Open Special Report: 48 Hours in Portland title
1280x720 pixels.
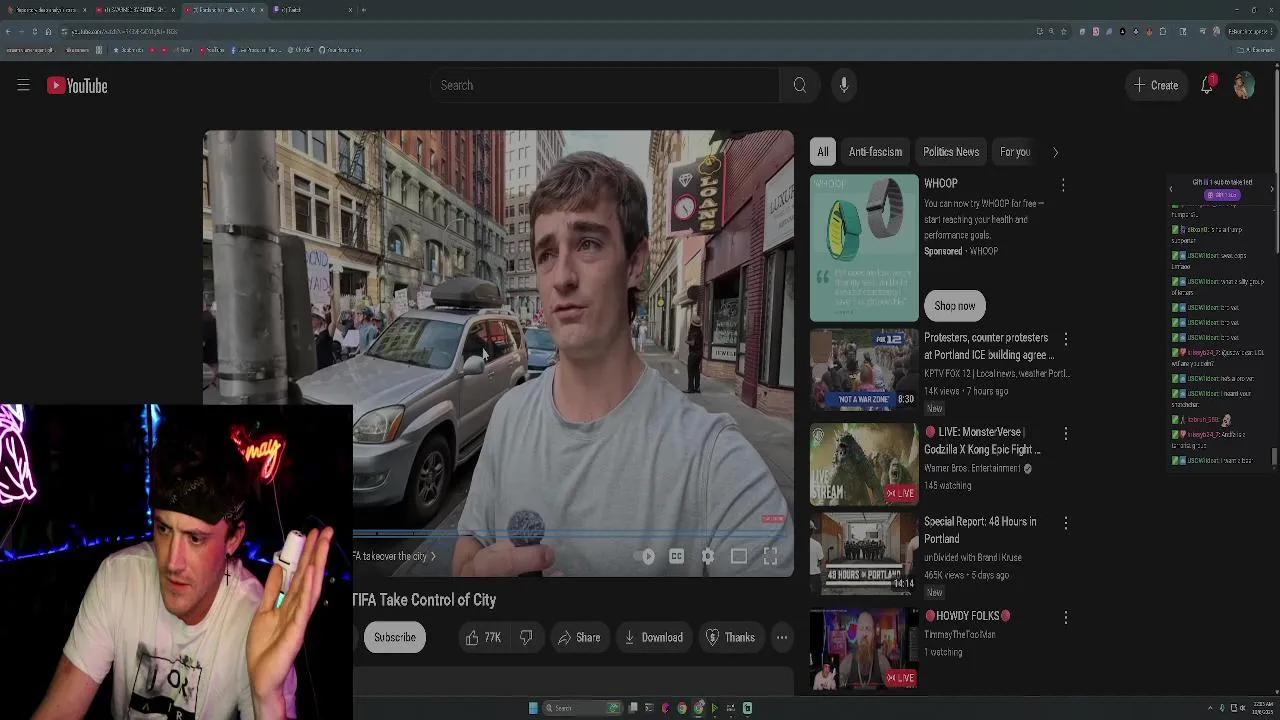(980, 530)
